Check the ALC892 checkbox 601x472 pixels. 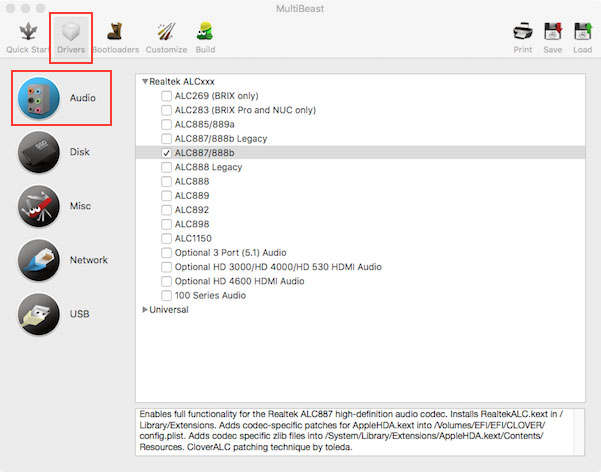[166, 210]
